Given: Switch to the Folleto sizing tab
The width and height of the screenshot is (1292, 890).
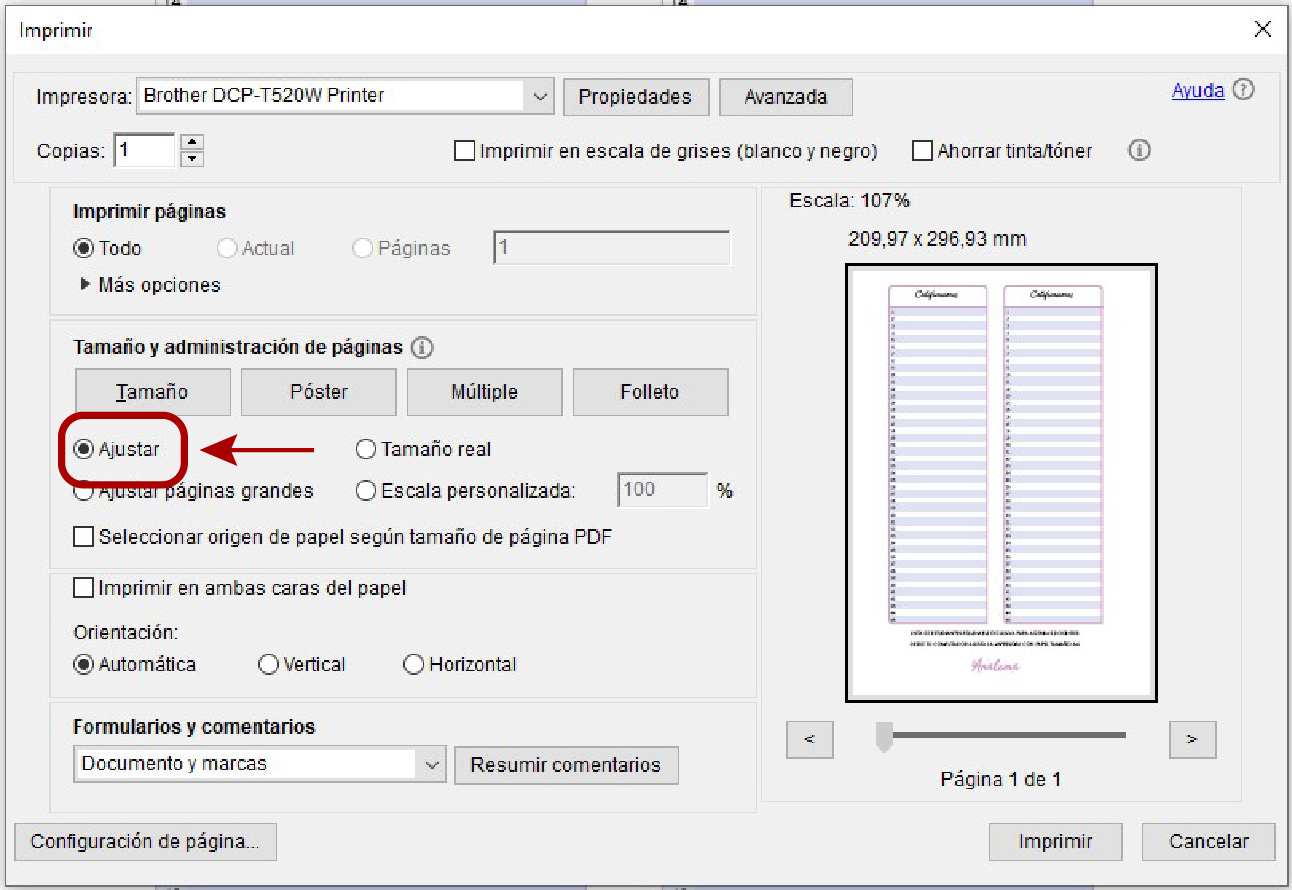Looking at the screenshot, I should tap(650, 392).
